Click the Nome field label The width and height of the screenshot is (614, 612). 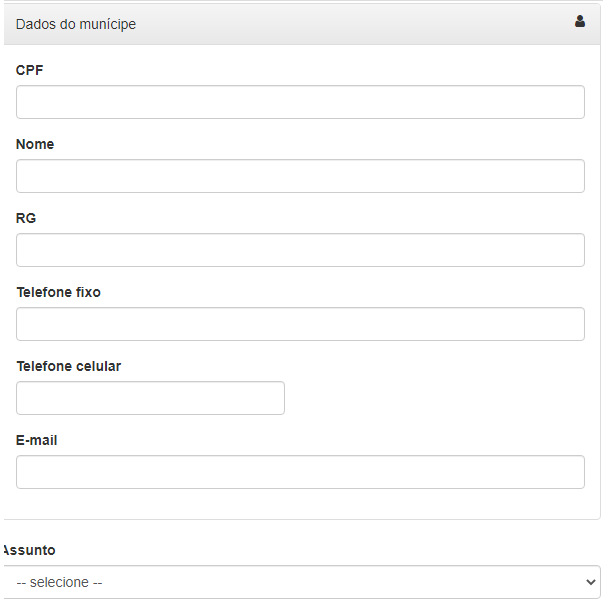click(35, 144)
